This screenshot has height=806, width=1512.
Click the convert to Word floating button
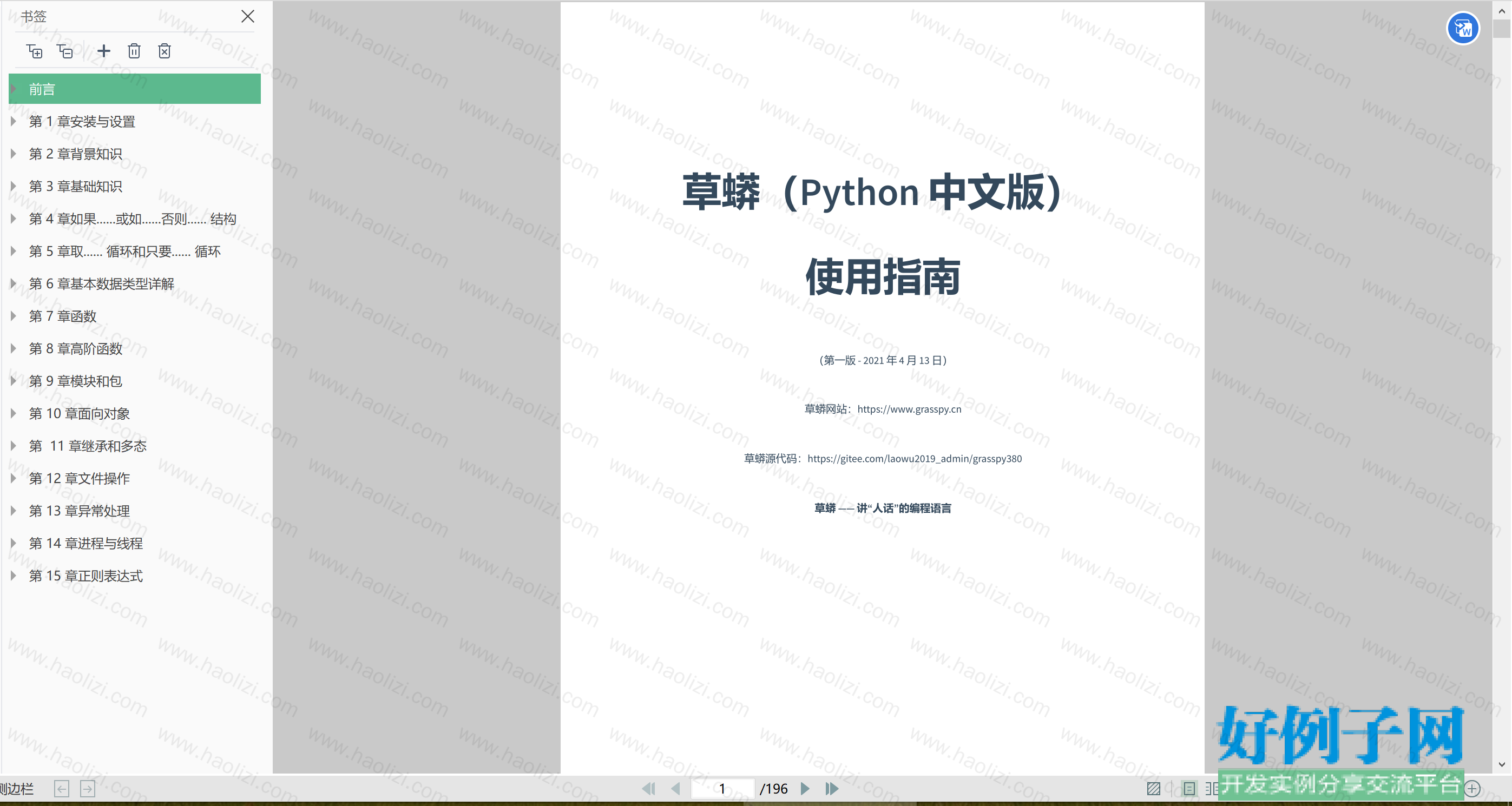coord(1463,28)
